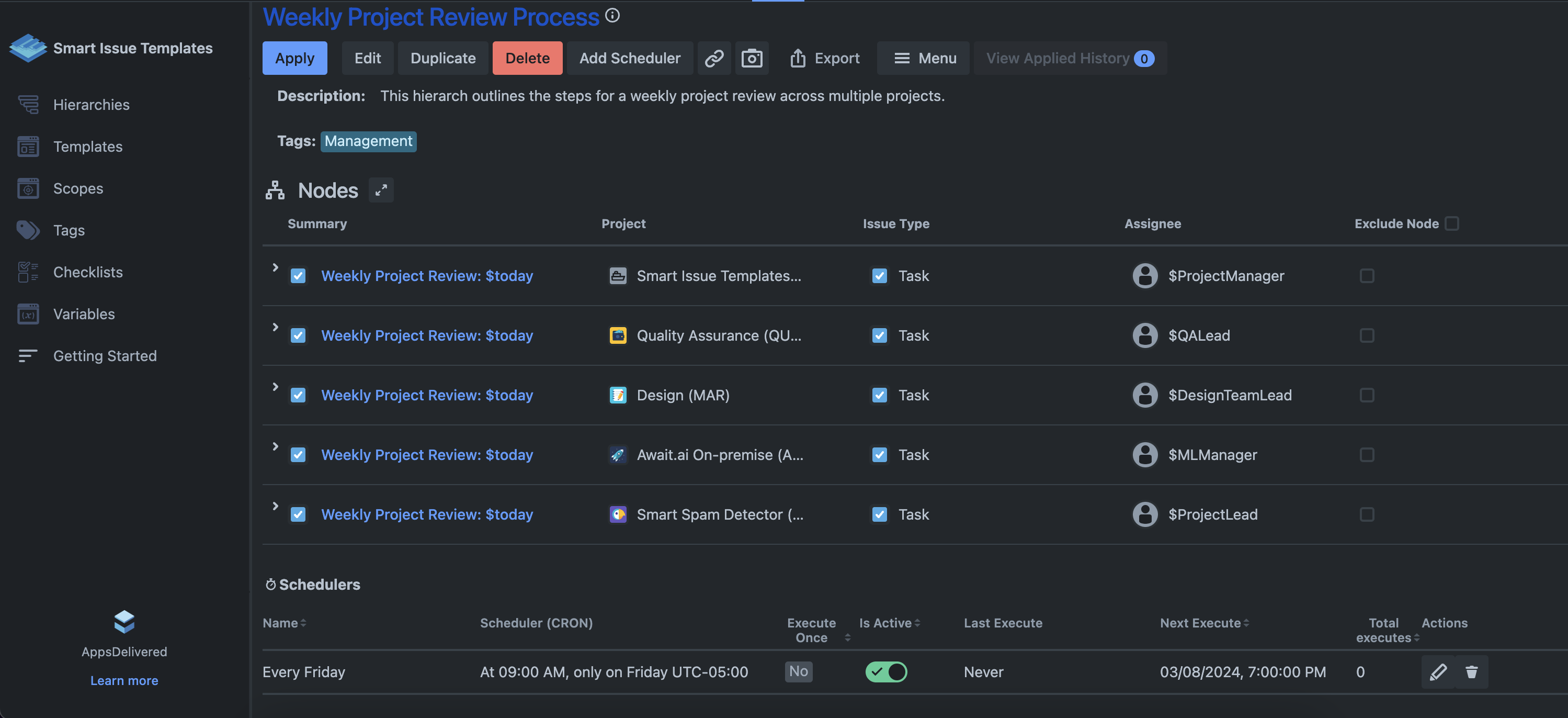Click the copy link icon button
The width and height of the screenshot is (1568, 718).
point(714,59)
